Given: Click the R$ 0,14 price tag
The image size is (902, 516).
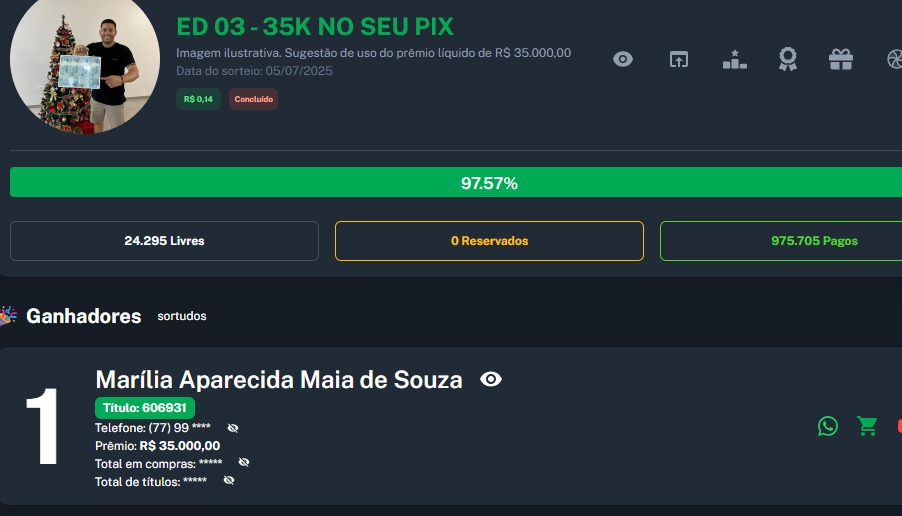Looking at the screenshot, I should (x=198, y=99).
